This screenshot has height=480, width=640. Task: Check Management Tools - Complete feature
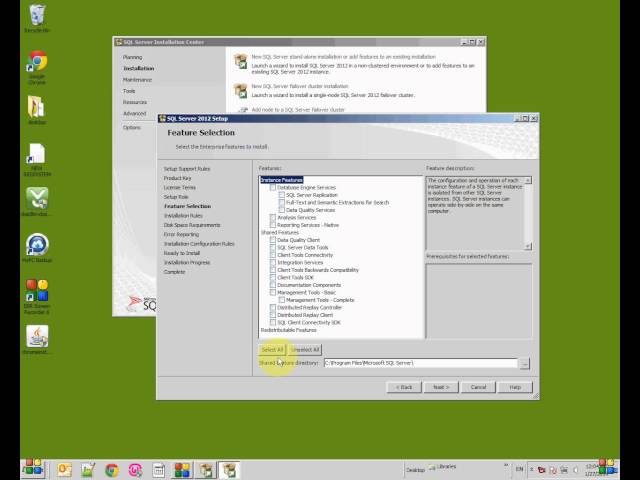click(x=282, y=300)
